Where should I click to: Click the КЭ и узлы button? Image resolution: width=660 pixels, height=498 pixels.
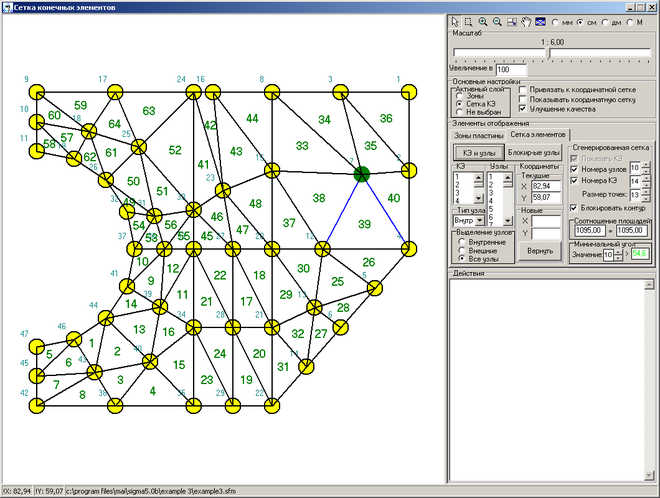click(x=479, y=153)
